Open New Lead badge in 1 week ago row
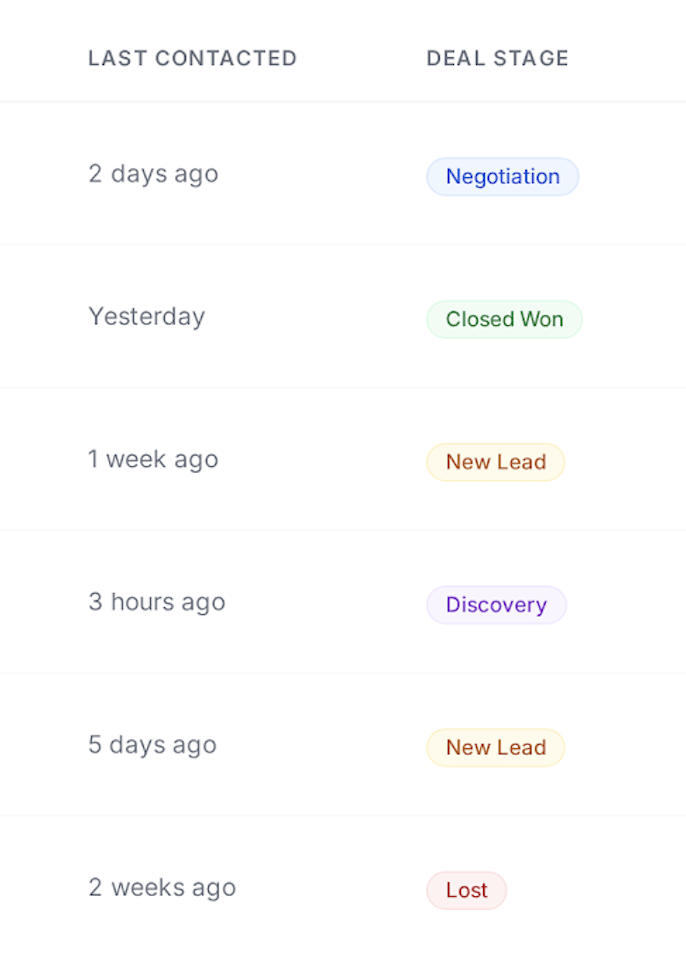686x960 pixels. [495, 462]
